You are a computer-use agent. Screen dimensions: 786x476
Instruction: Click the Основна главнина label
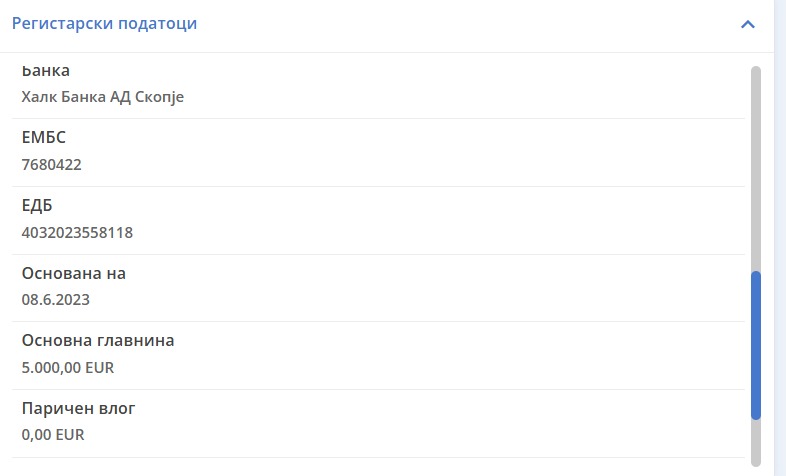click(98, 341)
